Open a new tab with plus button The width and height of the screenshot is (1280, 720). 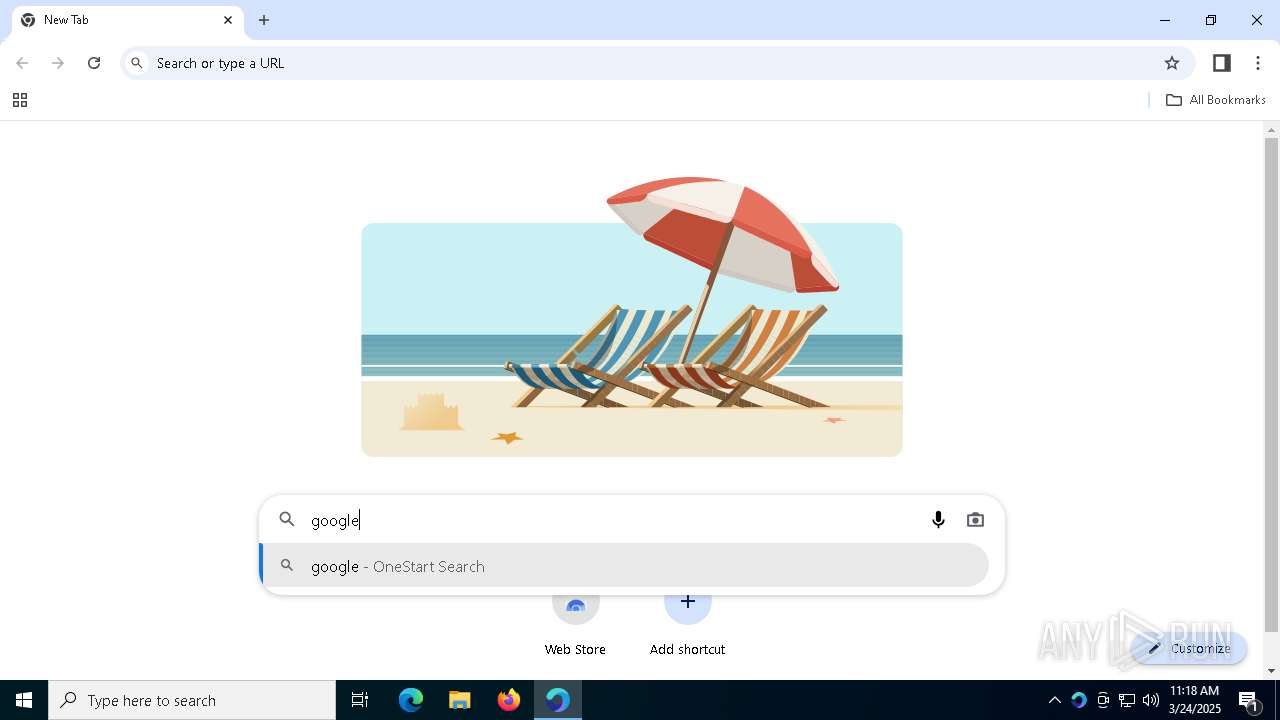(x=264, y=20)
